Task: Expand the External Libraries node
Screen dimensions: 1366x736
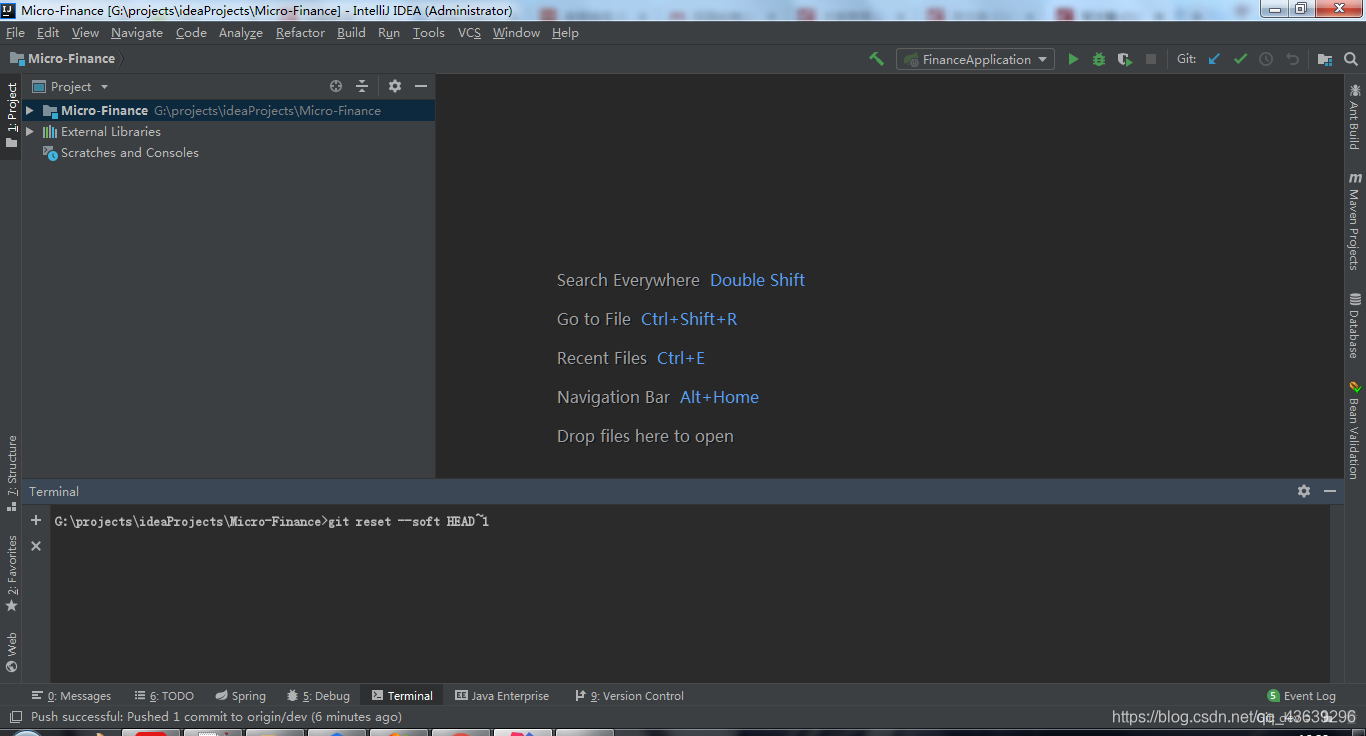Action: [30, 131]
